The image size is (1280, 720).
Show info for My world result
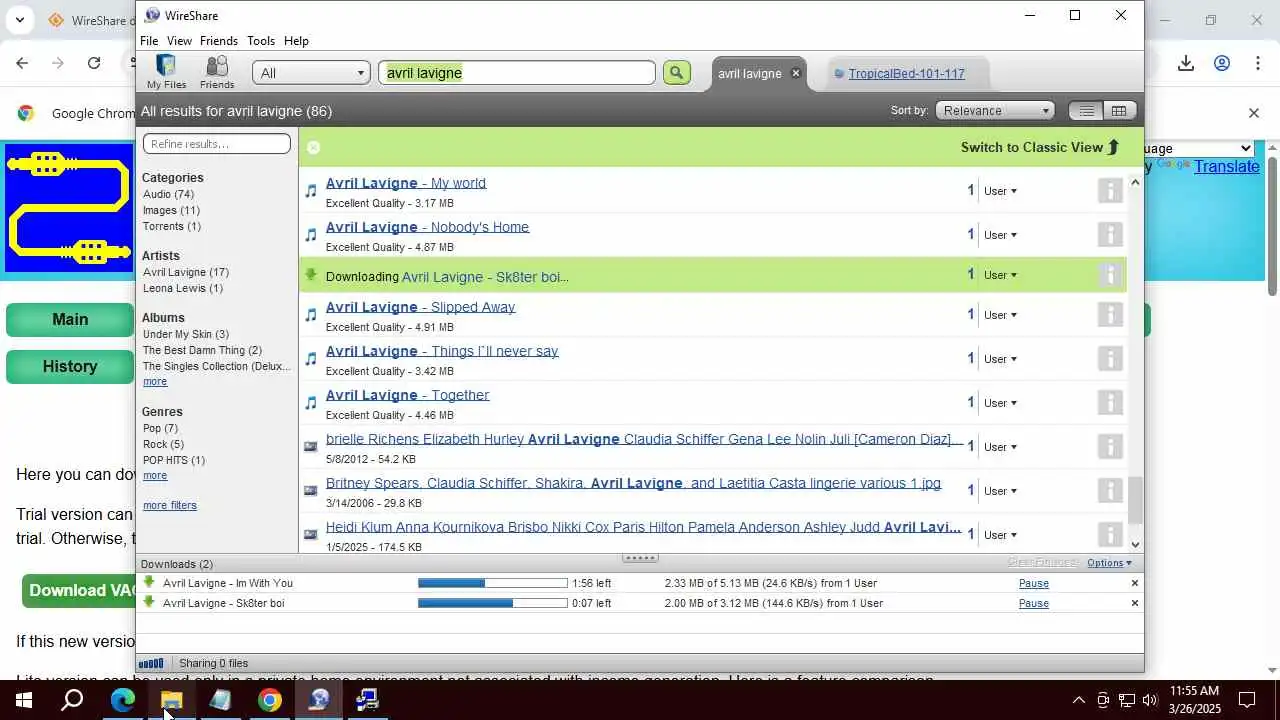[1110, 191]
